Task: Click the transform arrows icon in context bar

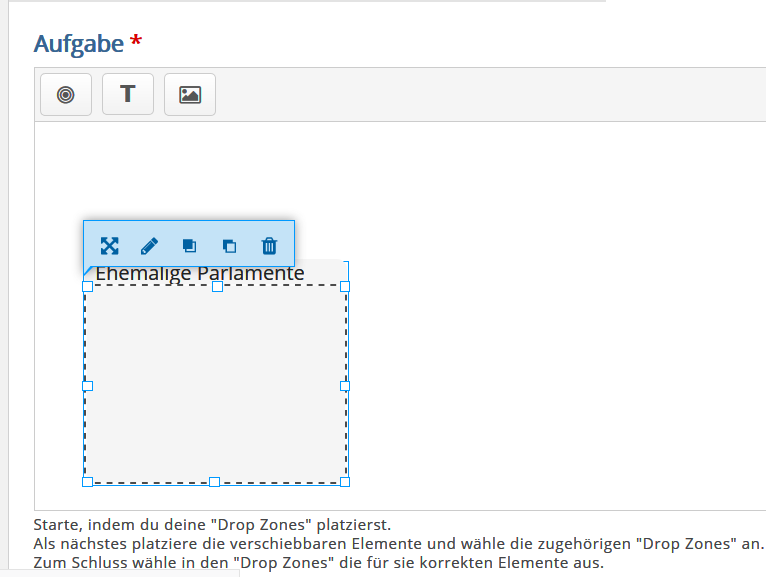Action: pos(110,246)
